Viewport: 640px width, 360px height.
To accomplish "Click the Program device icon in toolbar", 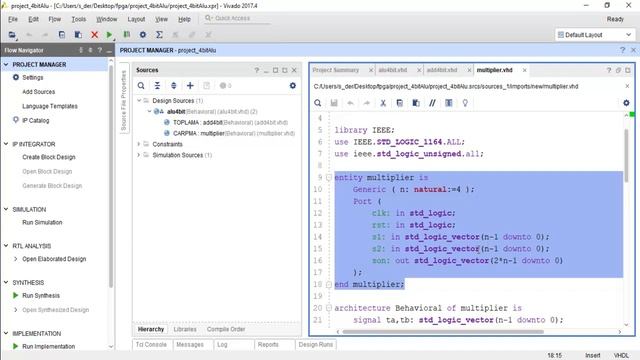I will 127,35.
